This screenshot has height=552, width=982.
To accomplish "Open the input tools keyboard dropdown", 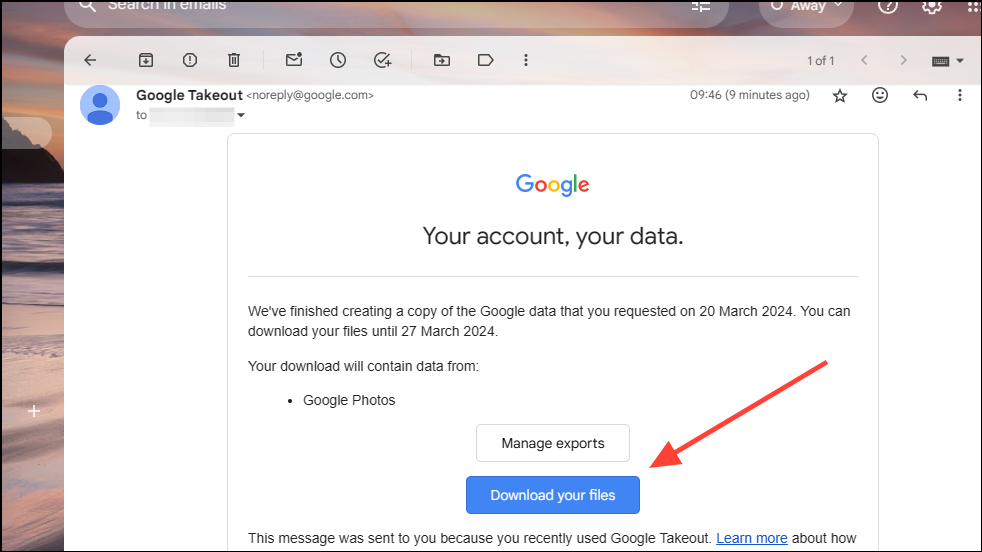I will coord(948,61).
